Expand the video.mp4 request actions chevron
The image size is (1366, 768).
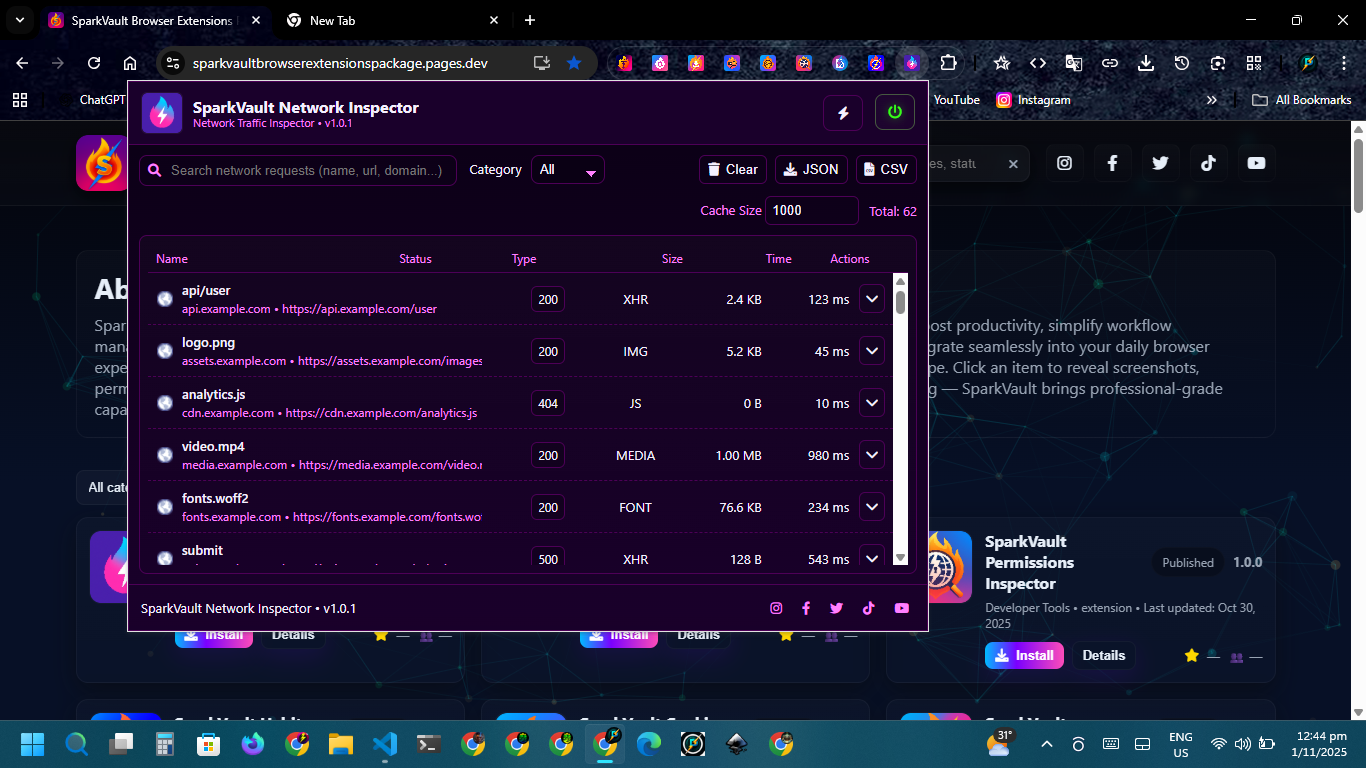pos(872,455)
